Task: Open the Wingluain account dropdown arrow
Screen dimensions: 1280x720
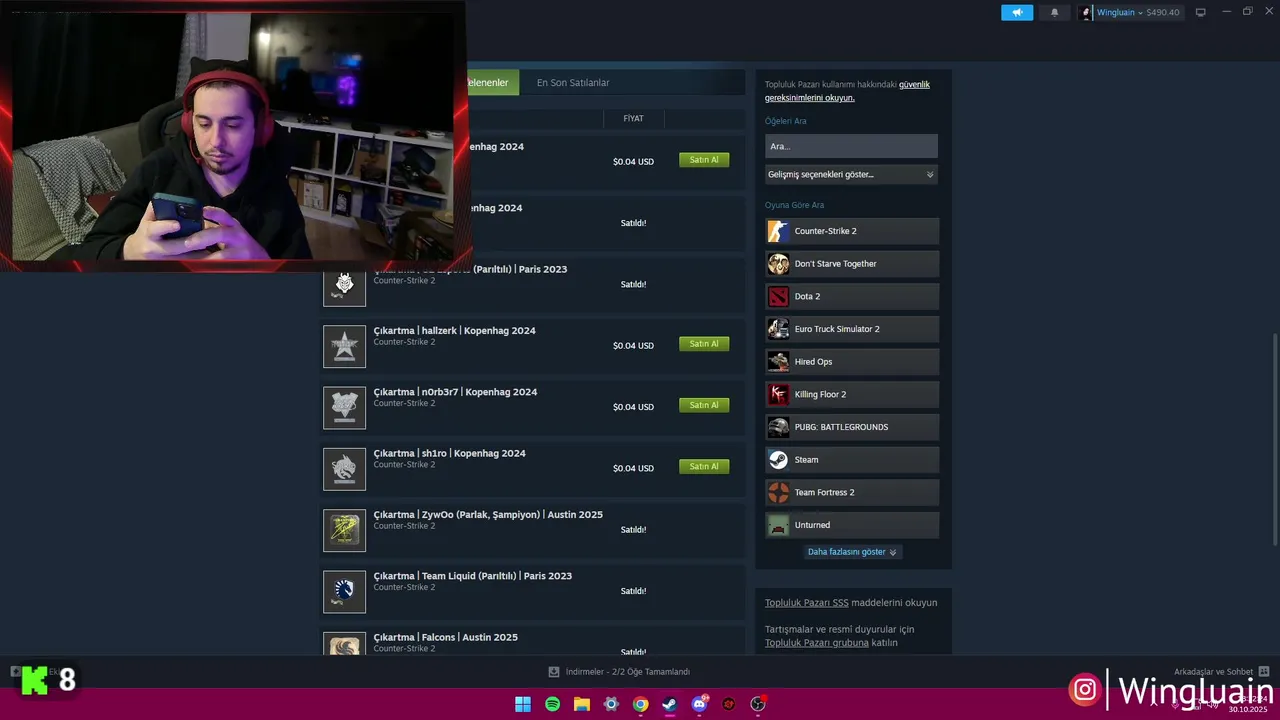Action: pos(1140,13)
